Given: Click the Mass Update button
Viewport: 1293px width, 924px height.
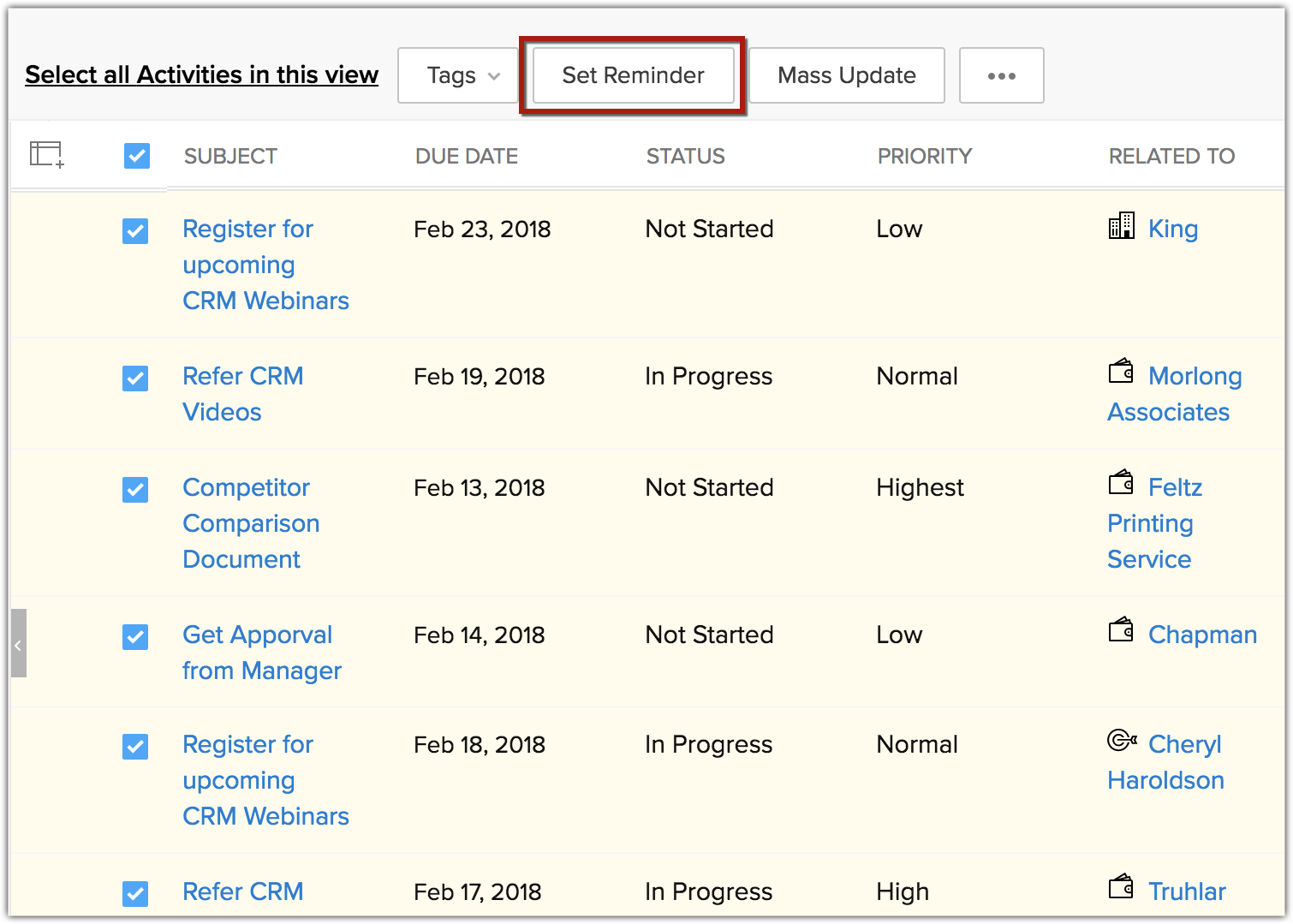Looking at the screenshot, I should [x=846, y=75].
